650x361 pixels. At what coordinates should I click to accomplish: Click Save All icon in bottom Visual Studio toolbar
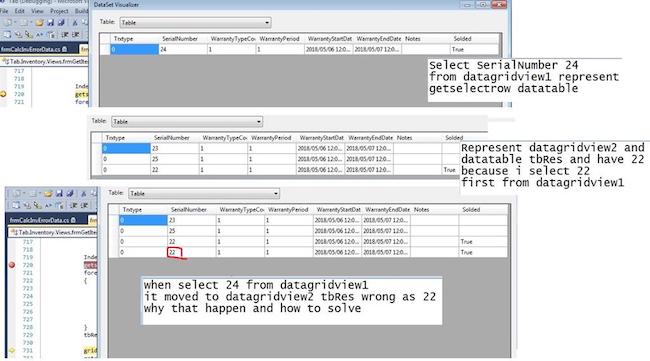70,194
